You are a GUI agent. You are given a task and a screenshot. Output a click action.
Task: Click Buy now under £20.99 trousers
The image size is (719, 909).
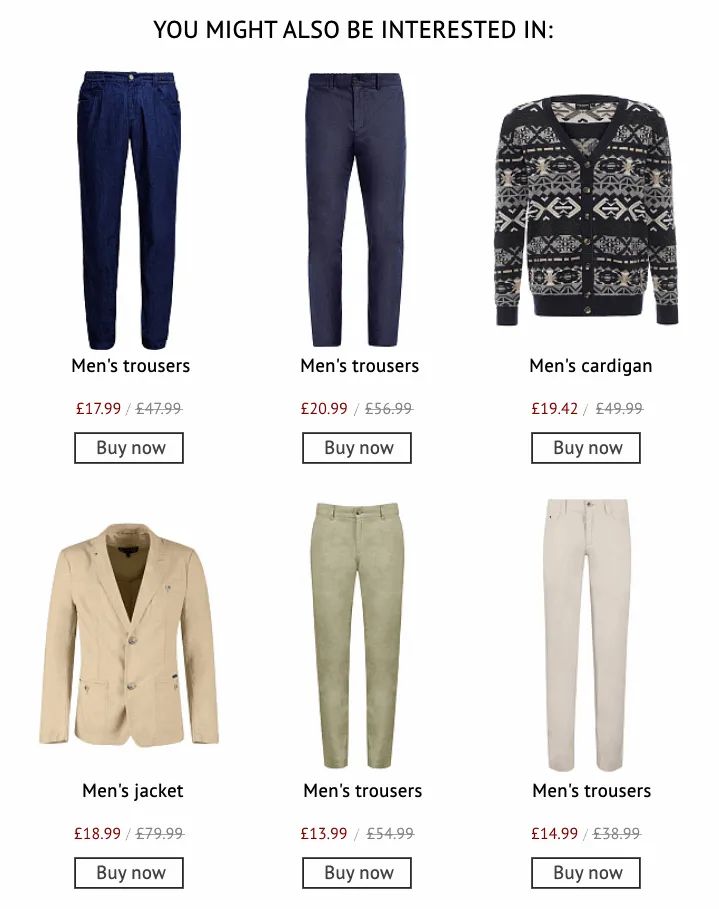(357, 448)
